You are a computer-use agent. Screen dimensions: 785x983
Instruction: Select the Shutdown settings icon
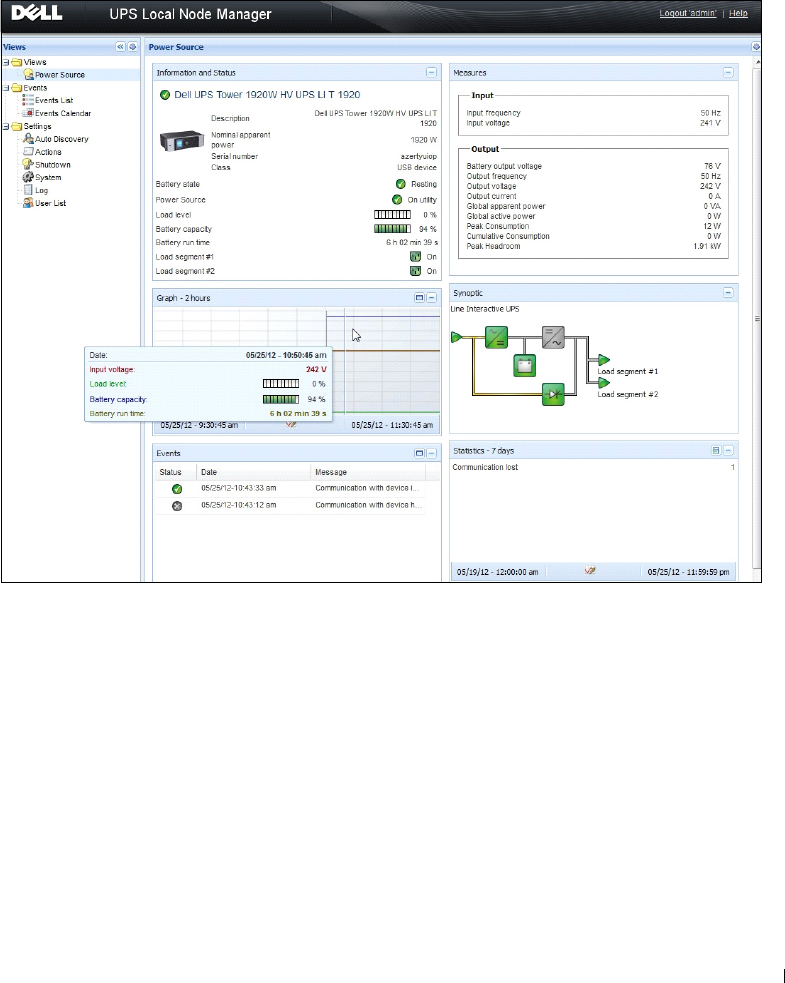tap(28, 165)
